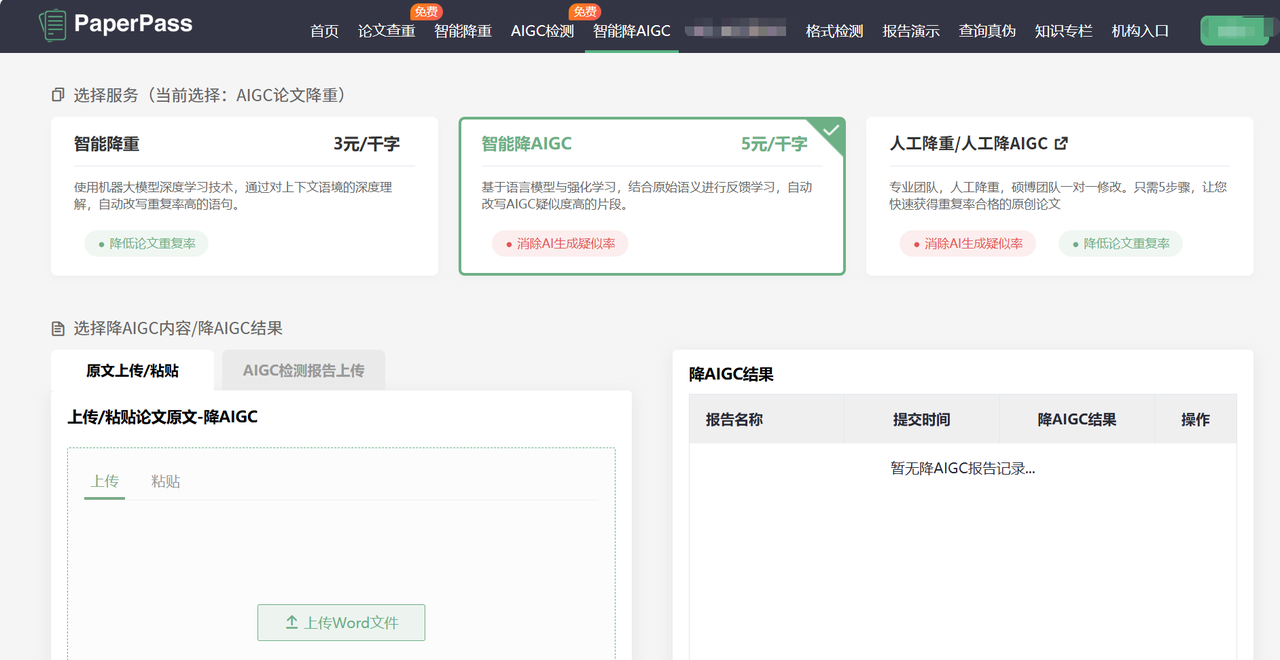
Task: Click 消除AI生成疑似率 tag on 人工降重 card
Action: pyautogui.click(x=968, y=243)
